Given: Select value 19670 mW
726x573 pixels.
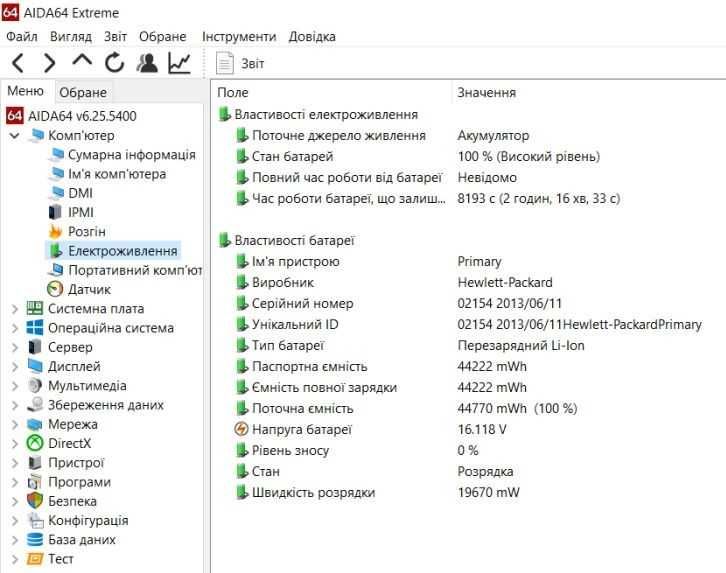Looking at the screenshot, I should pyautogui.click(x=488, y=492).
